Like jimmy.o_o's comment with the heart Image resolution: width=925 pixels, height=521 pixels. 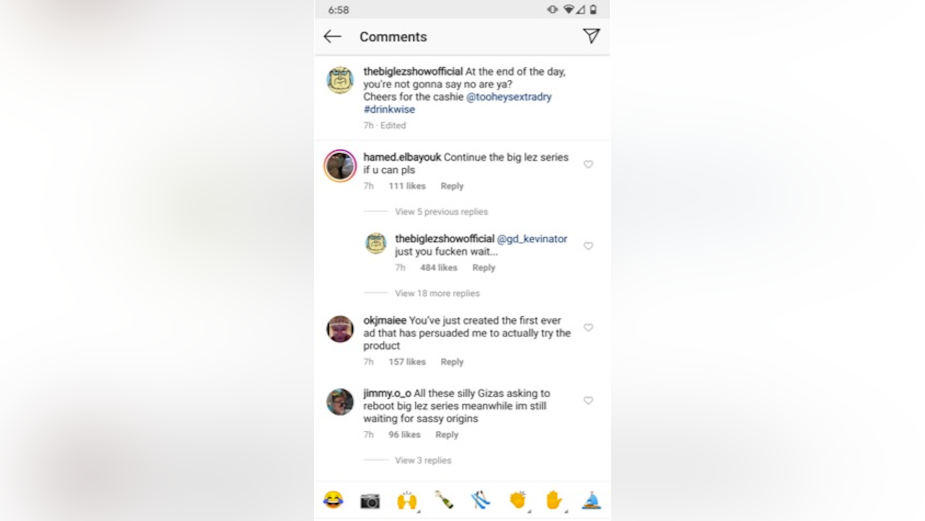click(588, 401)
